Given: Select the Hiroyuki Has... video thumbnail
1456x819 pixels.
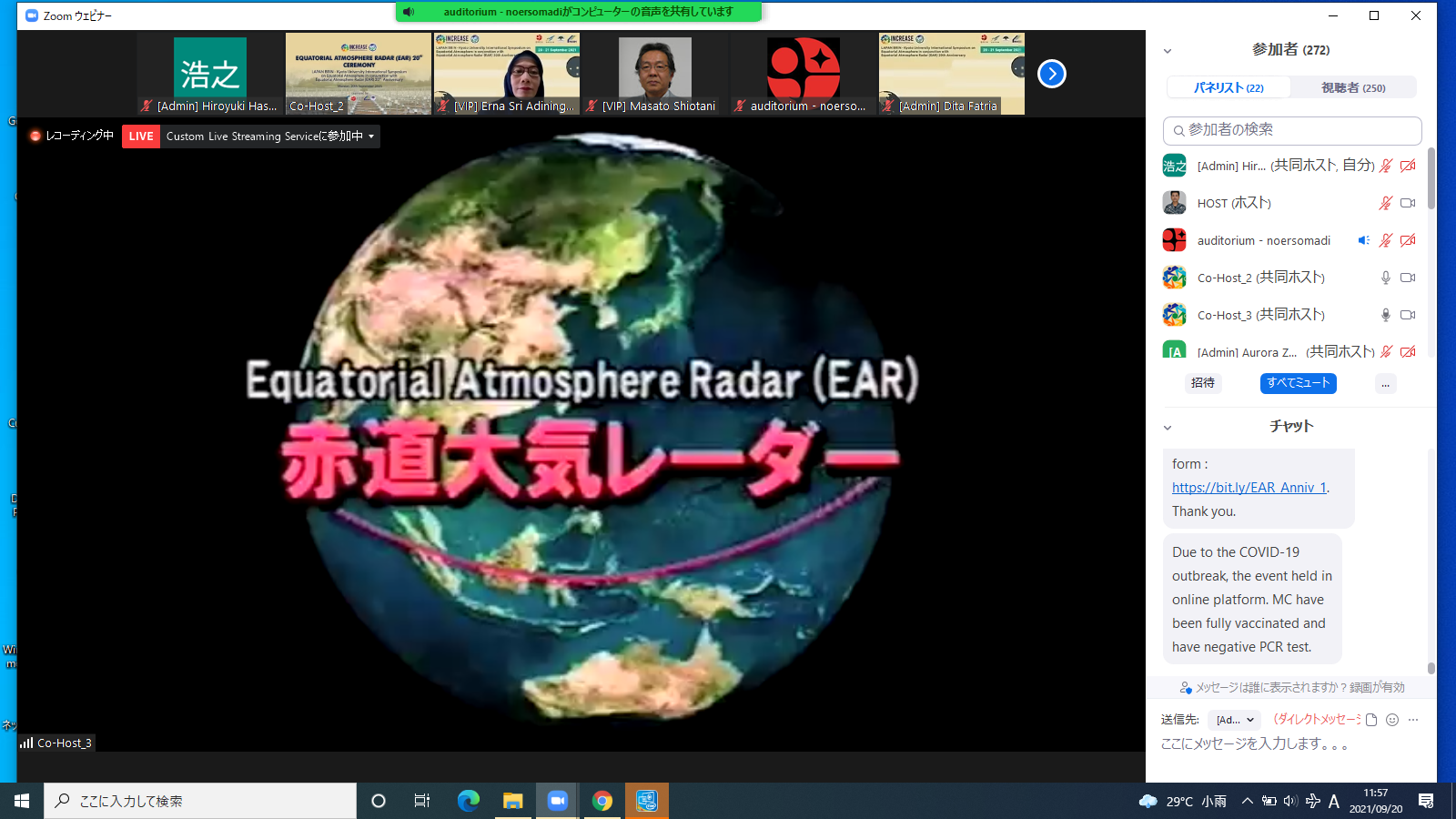Looking at the screenshot, I should [x=210, y=74].
